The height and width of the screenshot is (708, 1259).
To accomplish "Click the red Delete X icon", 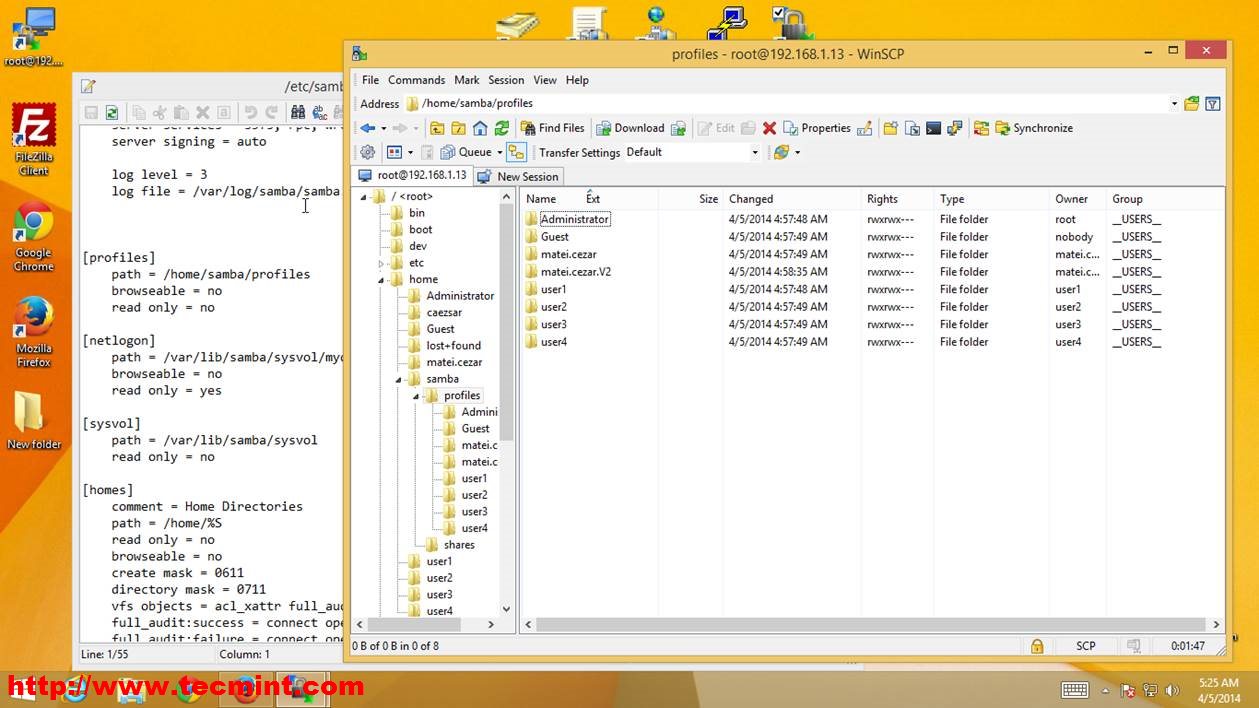I will 769,128.
